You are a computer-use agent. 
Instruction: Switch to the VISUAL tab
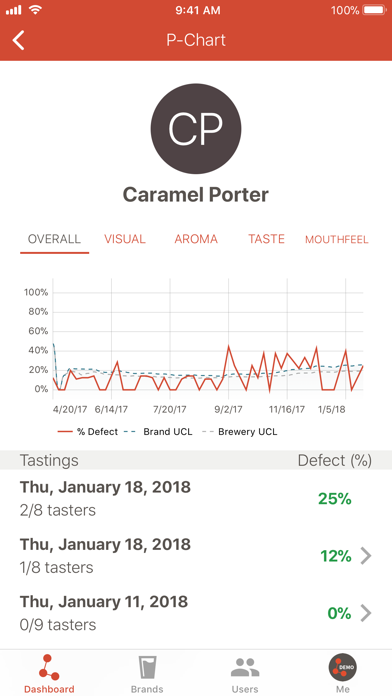coord(125,239)
